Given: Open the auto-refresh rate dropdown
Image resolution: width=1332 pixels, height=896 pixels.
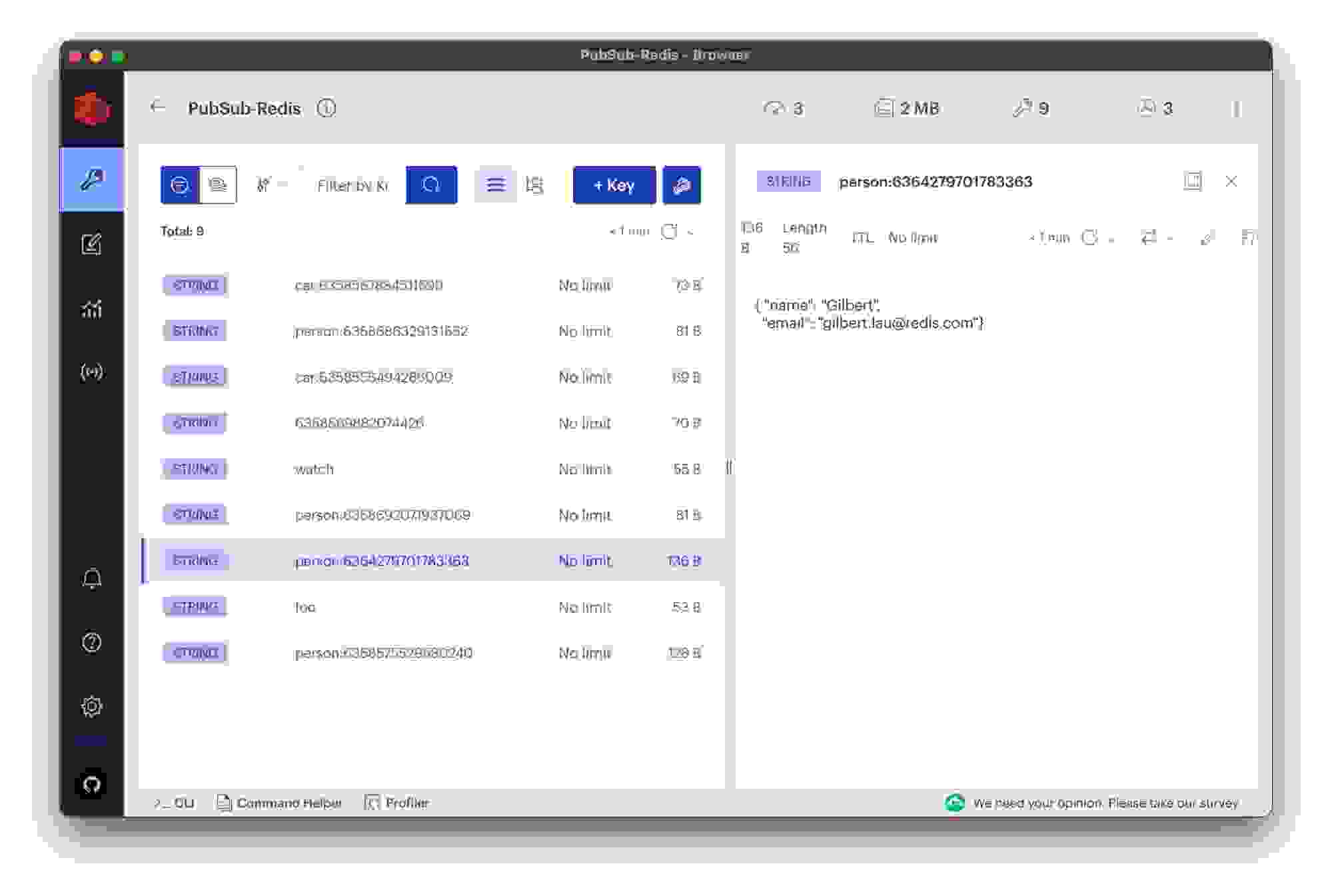Looking at the screenshot, I should [690, 231].
